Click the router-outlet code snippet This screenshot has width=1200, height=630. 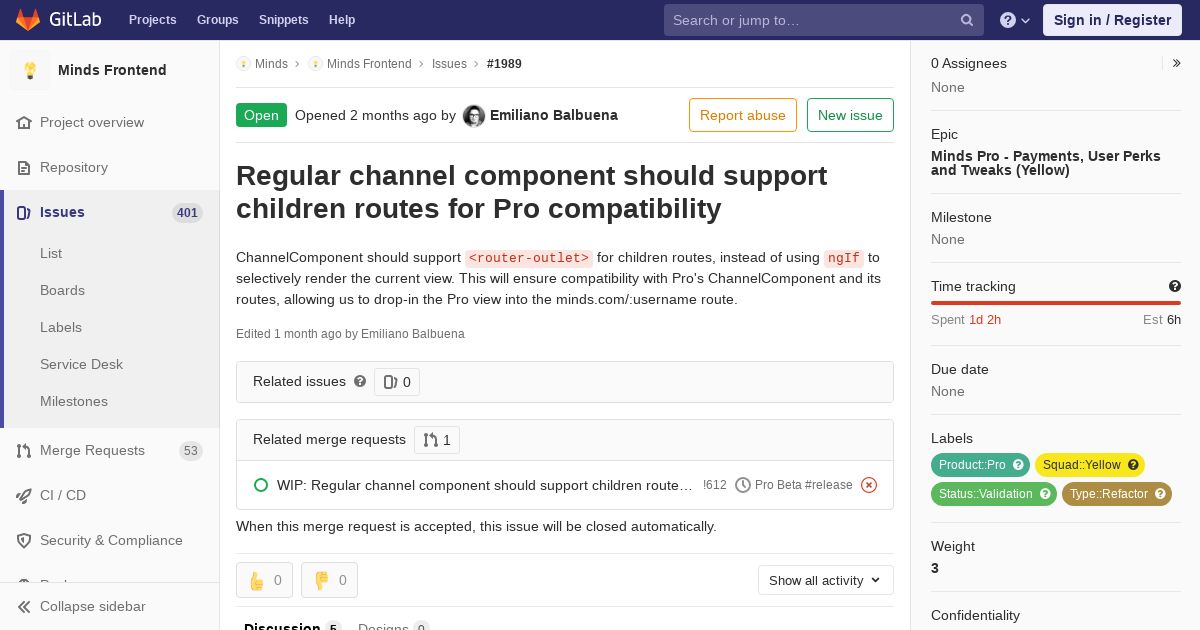tap(529, 258)
